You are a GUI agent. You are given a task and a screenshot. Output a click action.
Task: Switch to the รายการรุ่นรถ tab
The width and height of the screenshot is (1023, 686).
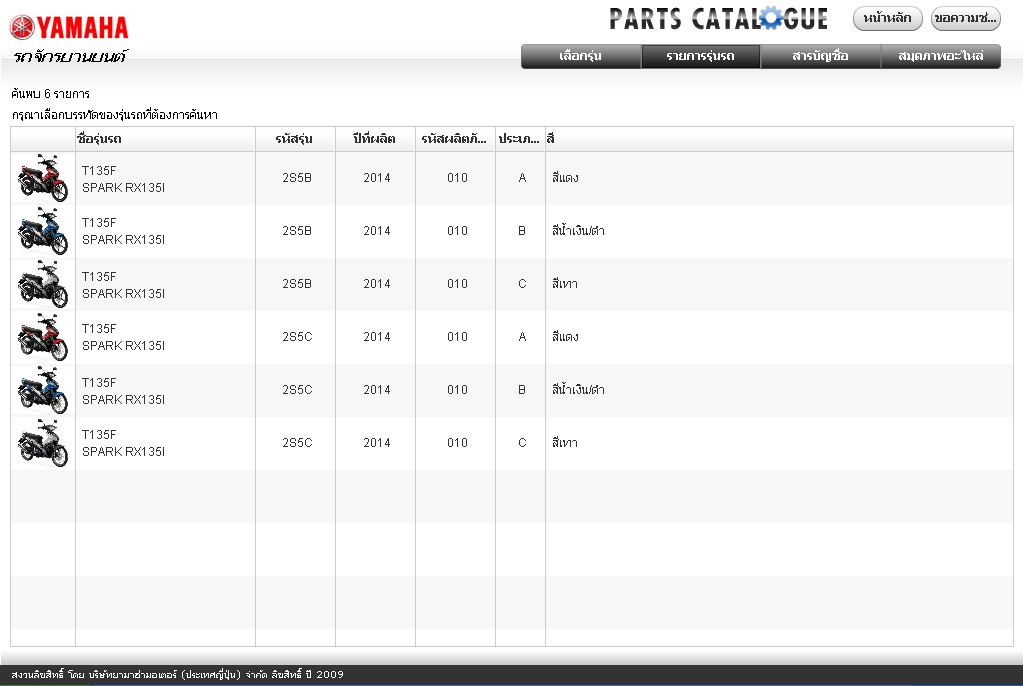[701, 56]
